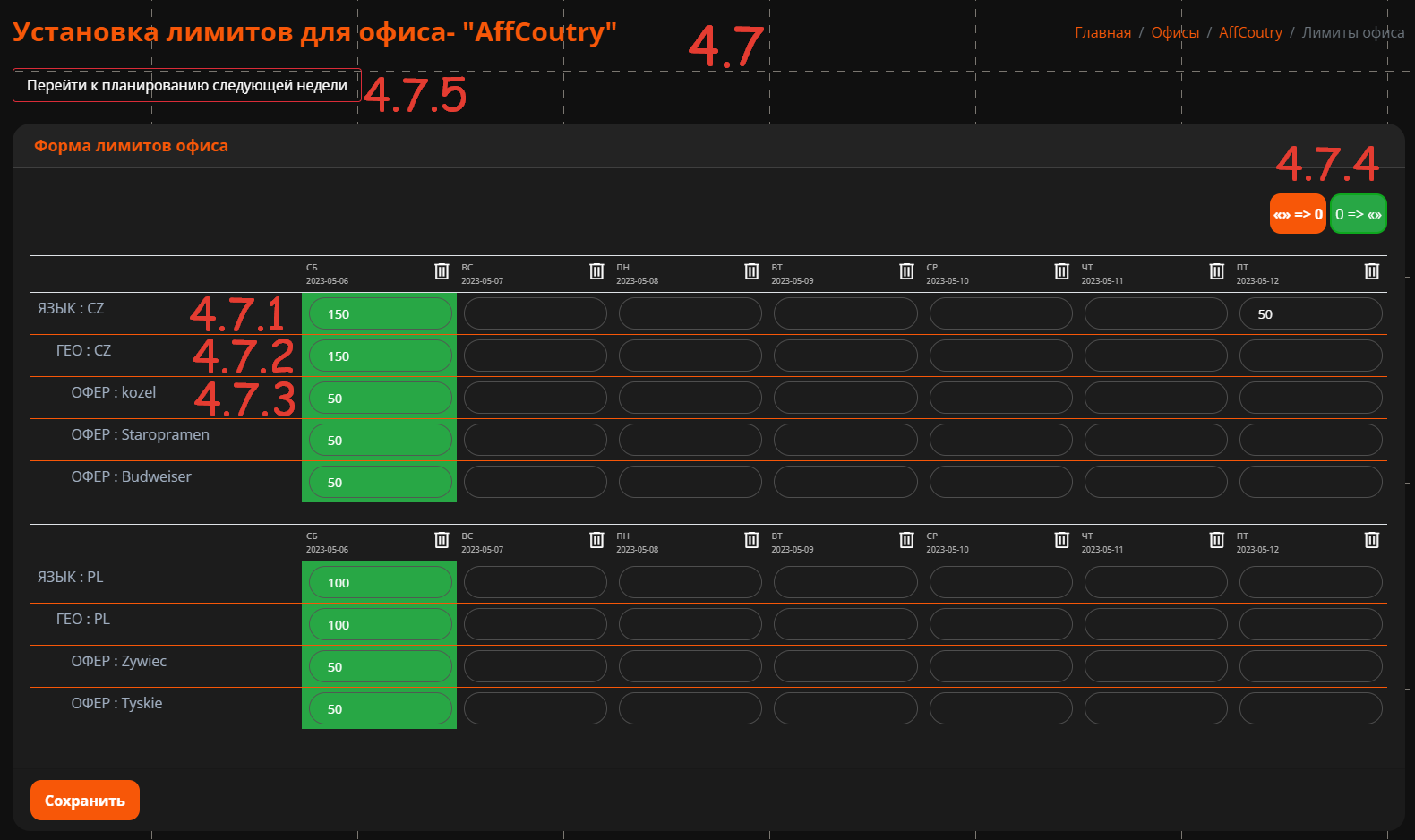1415x840 pixels.
Task: Click ЯЗЫК : PL Saturday field with 100
Action: (381, 582)
